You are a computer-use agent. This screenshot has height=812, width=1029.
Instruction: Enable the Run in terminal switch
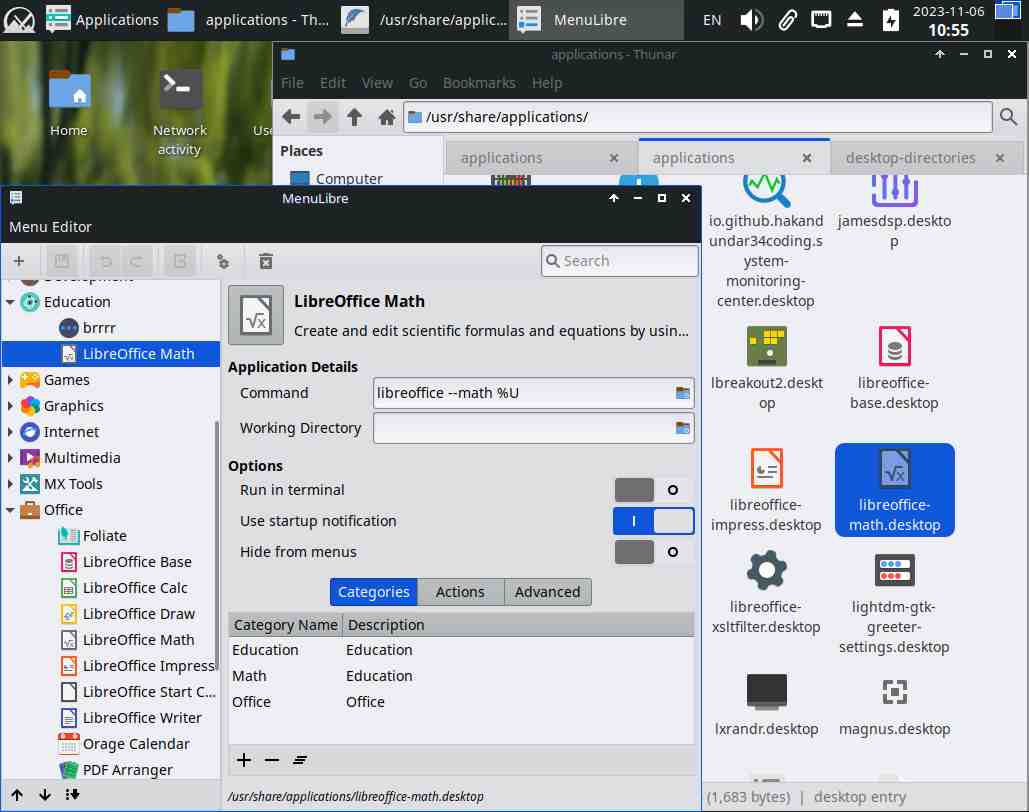(x=653, y=490)
